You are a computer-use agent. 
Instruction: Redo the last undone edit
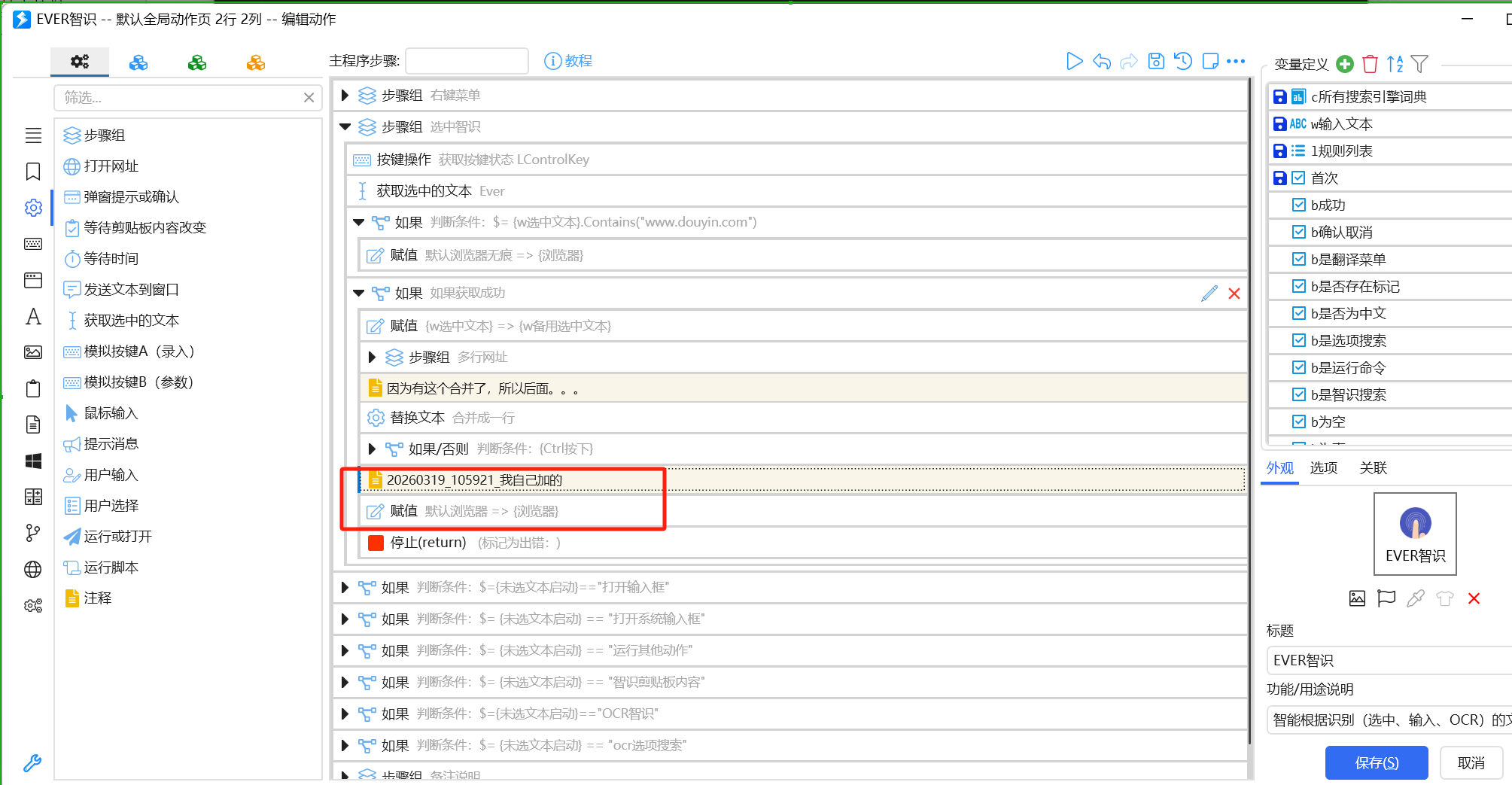[1129, 61]
